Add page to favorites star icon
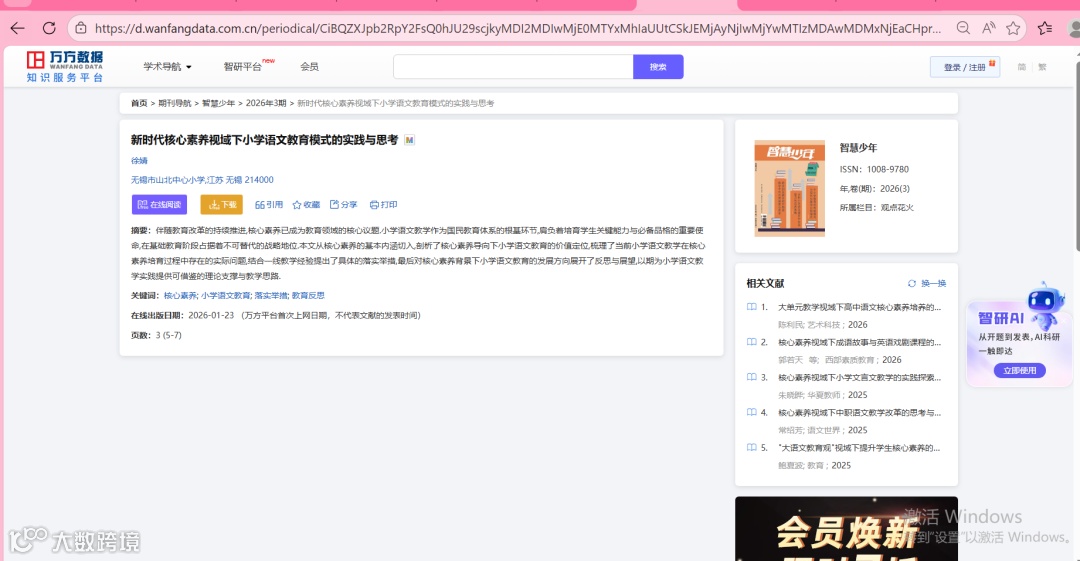This screenshot has width=1080, height=561. pos(1013,28)
